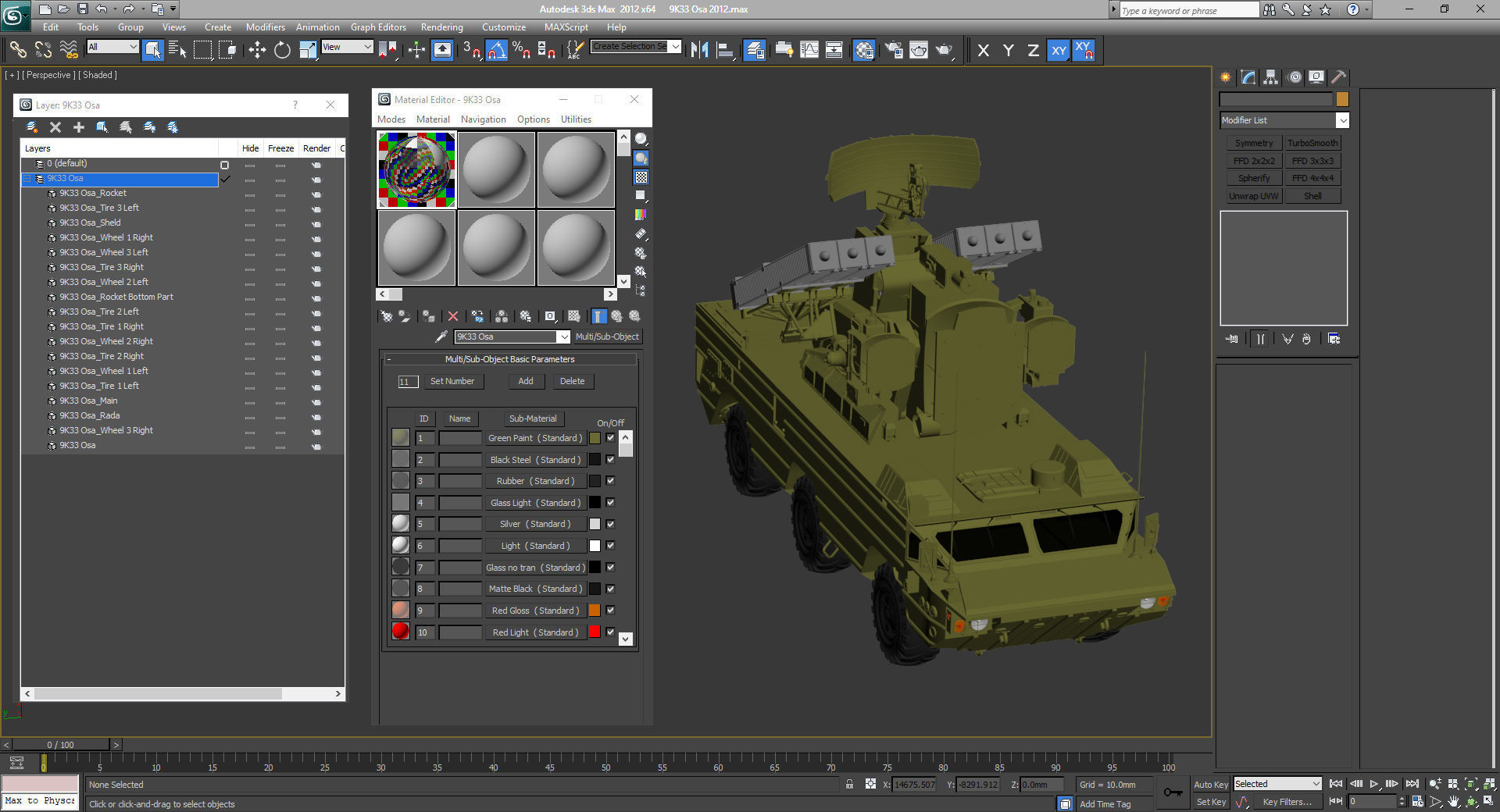Click the Red Light color swatch
Image resolution: width=1500 pixels, height=812 pixels.
click(x=595, y=632)
